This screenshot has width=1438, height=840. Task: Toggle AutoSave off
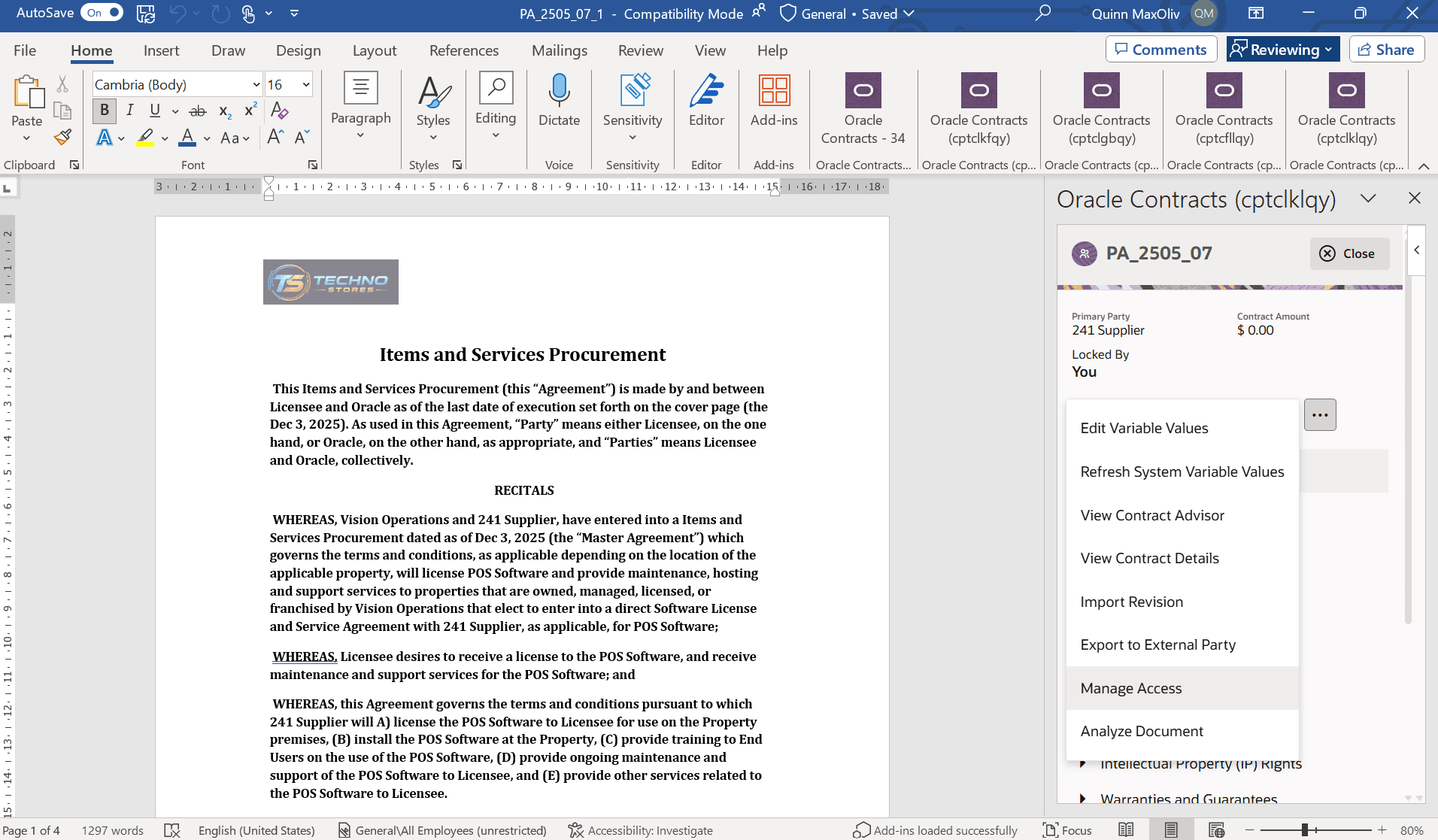pos(102,13)
